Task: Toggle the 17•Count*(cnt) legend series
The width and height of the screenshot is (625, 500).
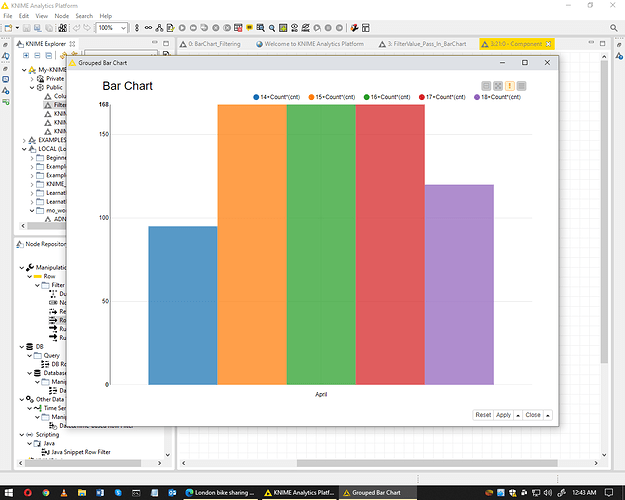Action: coord(442,97)
